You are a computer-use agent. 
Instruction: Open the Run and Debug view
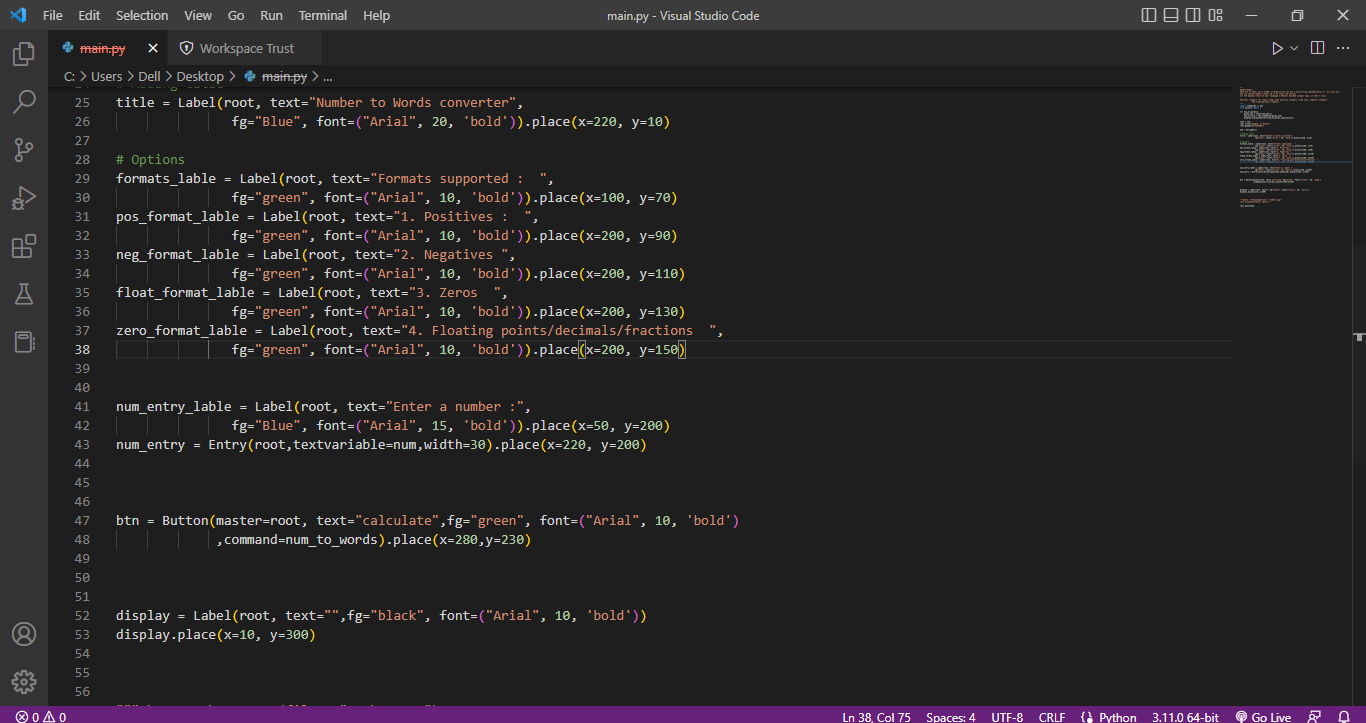24,198
